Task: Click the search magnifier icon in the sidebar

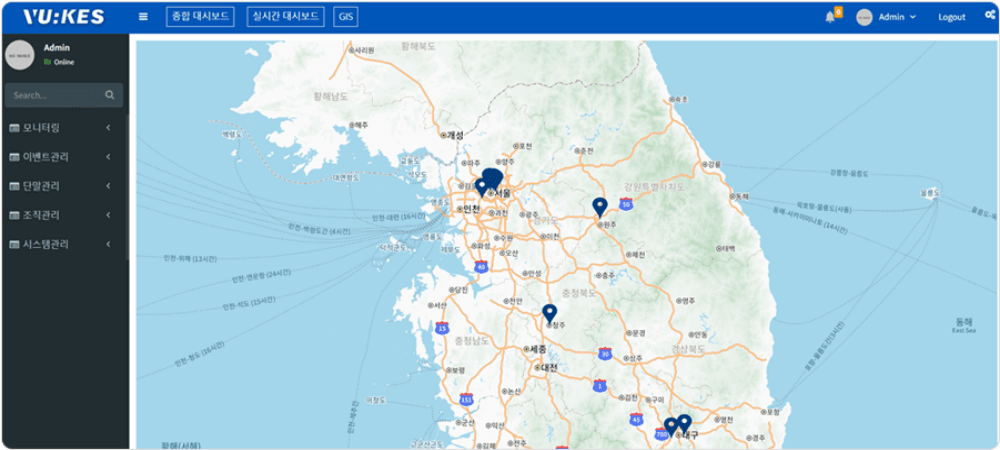Action: 110,96
